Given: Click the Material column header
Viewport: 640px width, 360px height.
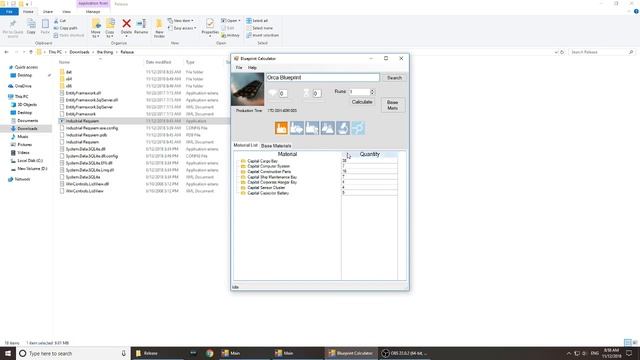Looking at the screenshot, I should point(287,154).
